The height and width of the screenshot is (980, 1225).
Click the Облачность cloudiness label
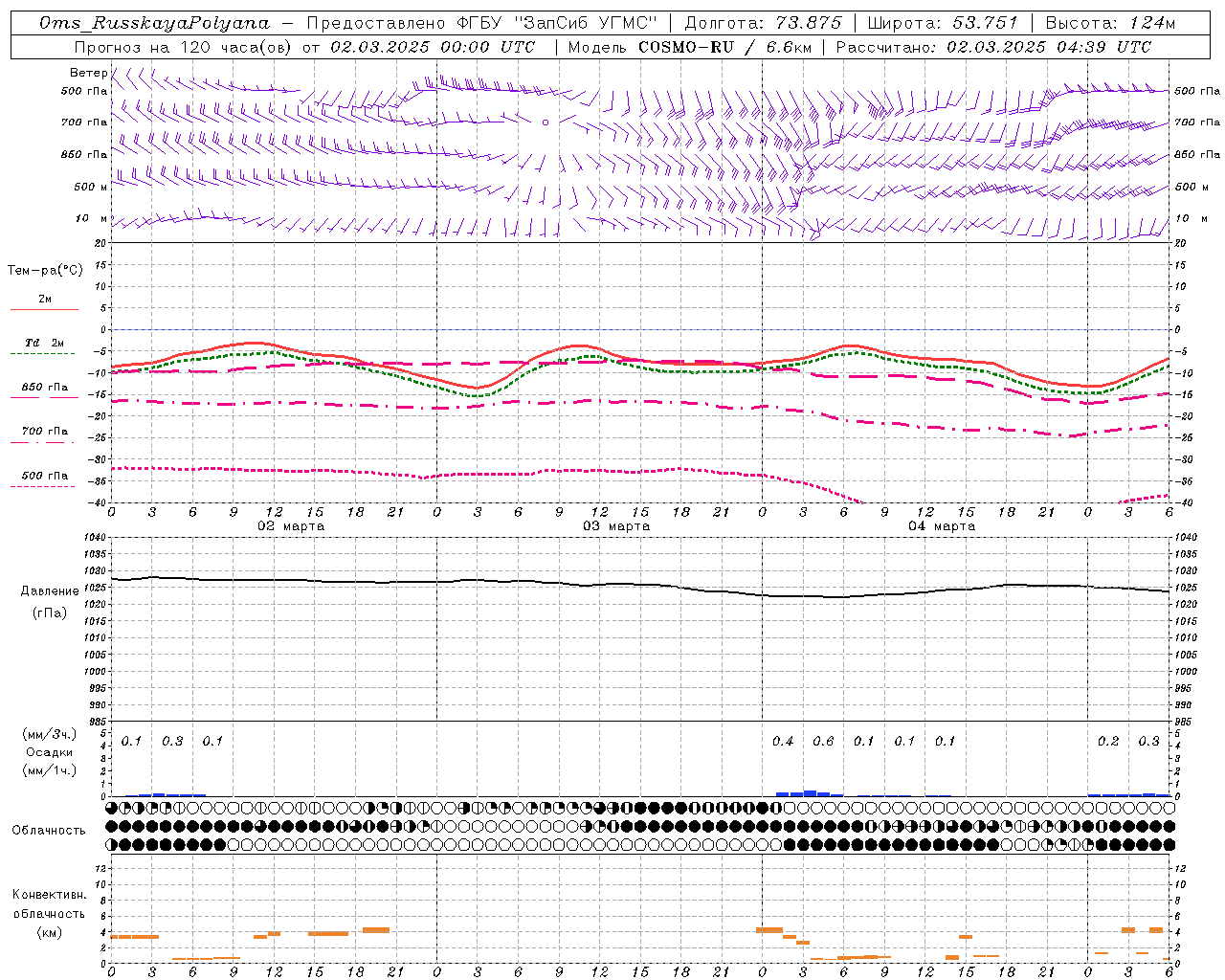[x=49, y=830]
